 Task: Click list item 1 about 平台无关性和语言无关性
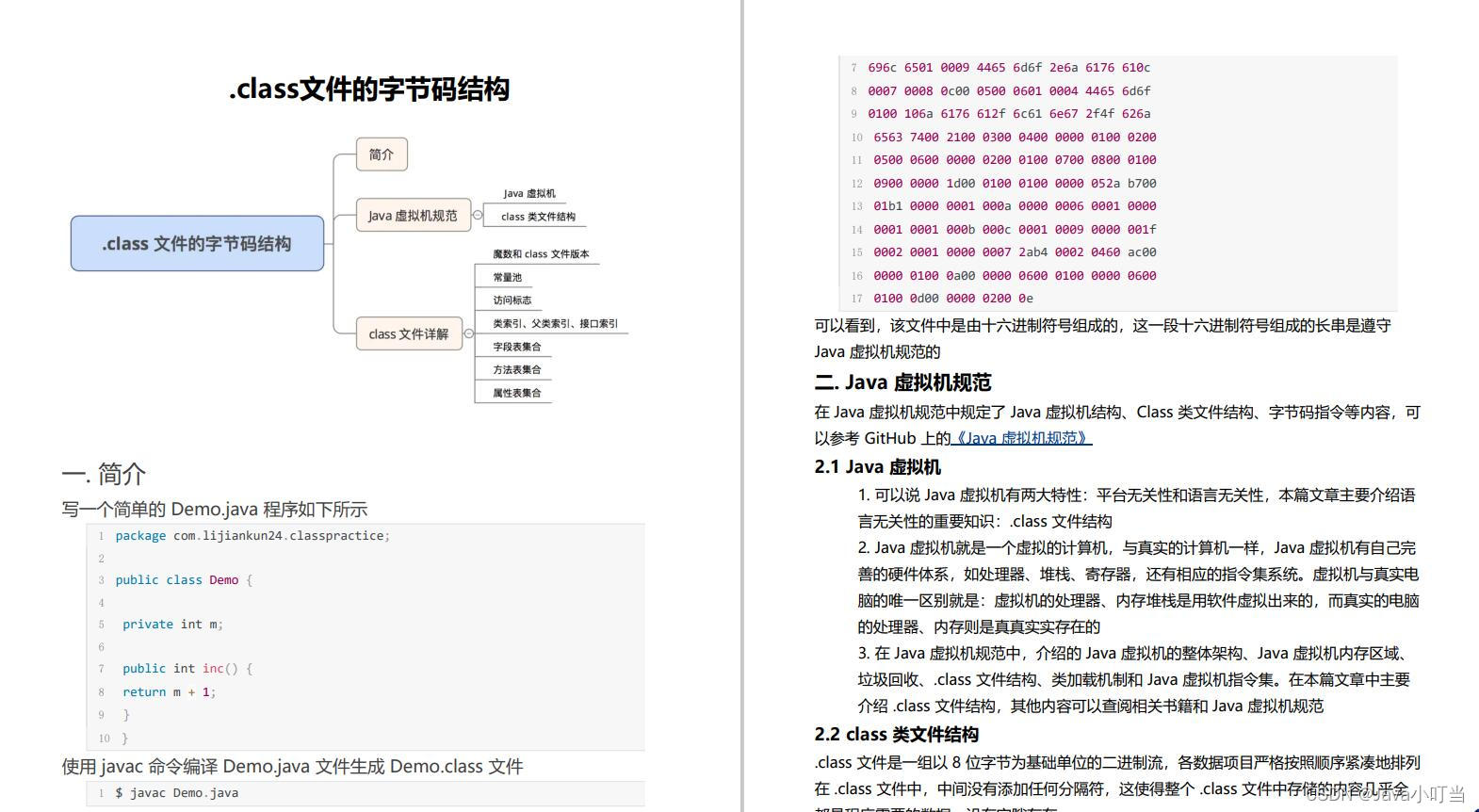pos(1136,509)
